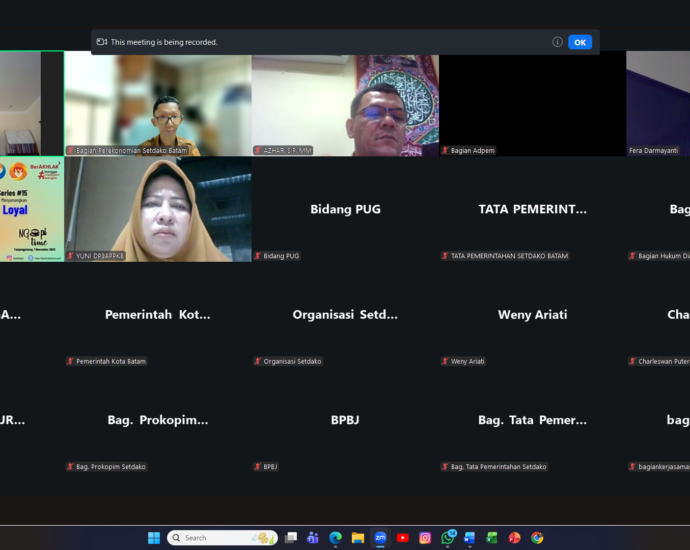Open the Windows Start menu
The image size is (690, 550).
click(x=154, y=538)
